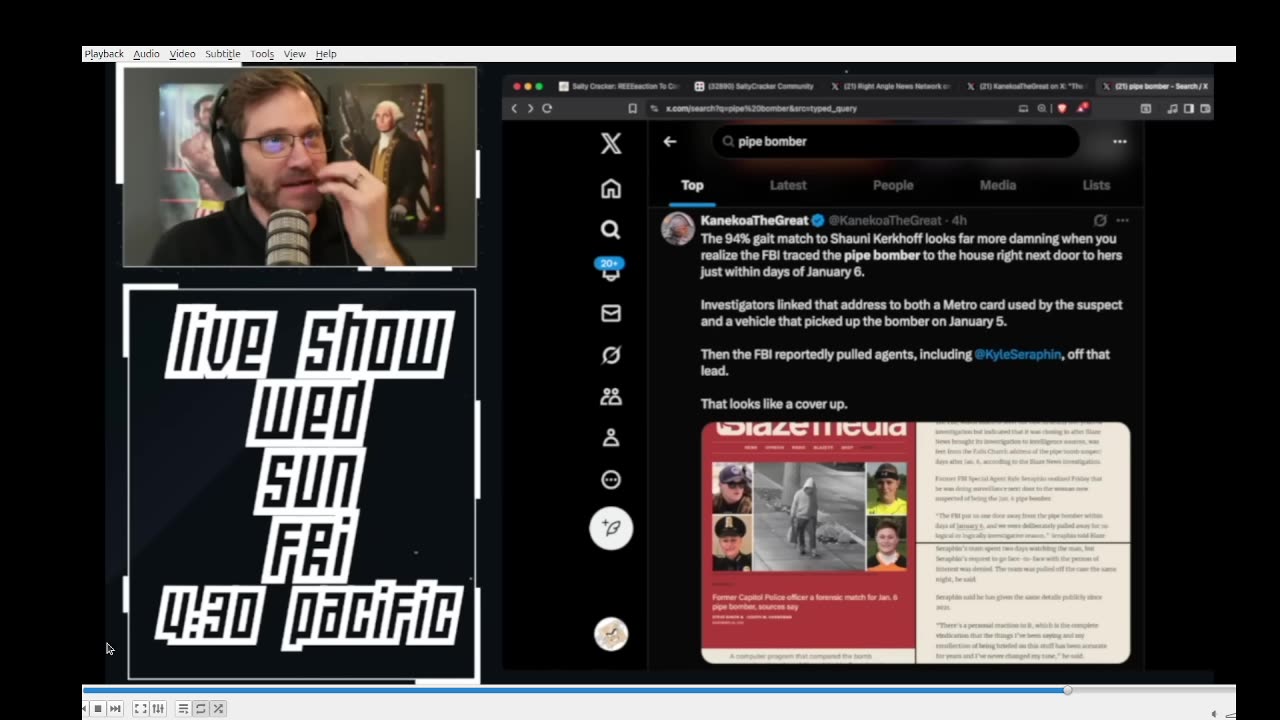The image size is (1280, 720).
Task: Open browser media music note icon
Action: [1171, 108]
